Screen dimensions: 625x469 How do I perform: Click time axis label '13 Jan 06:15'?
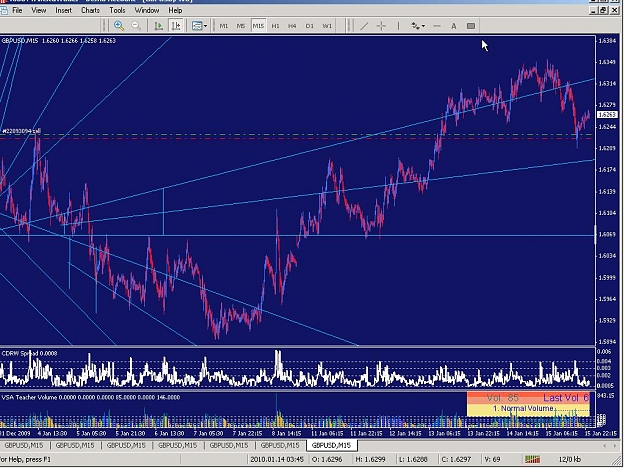coord(444,434)
